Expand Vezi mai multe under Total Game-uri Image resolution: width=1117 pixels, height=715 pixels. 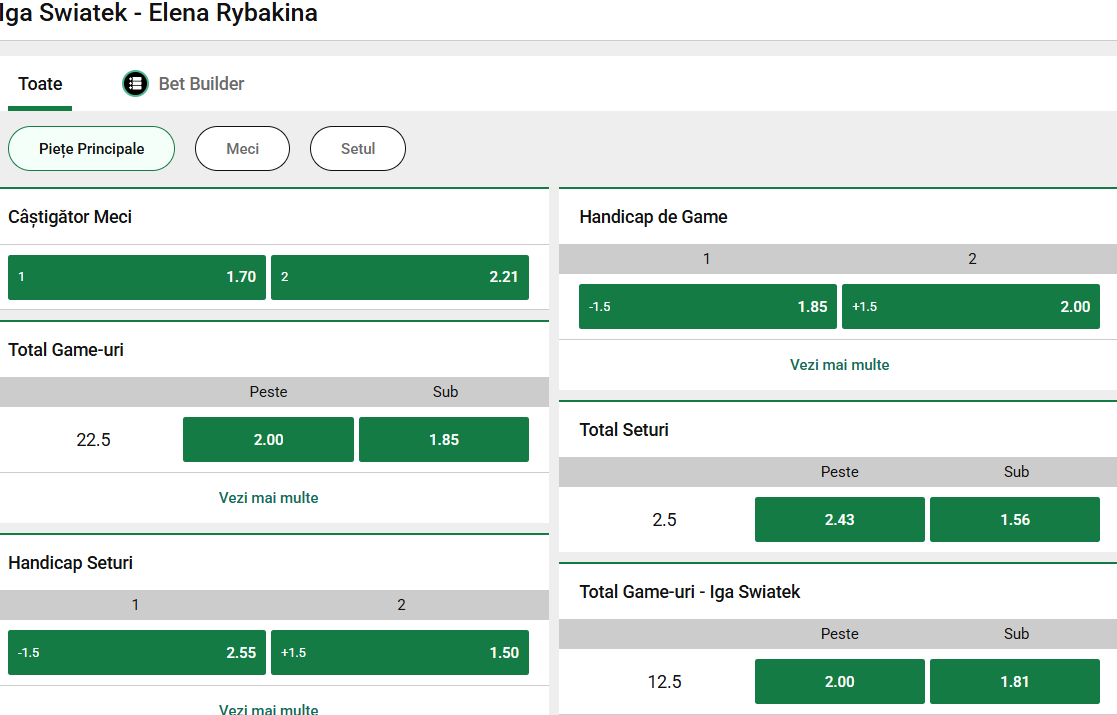[269, 497]
